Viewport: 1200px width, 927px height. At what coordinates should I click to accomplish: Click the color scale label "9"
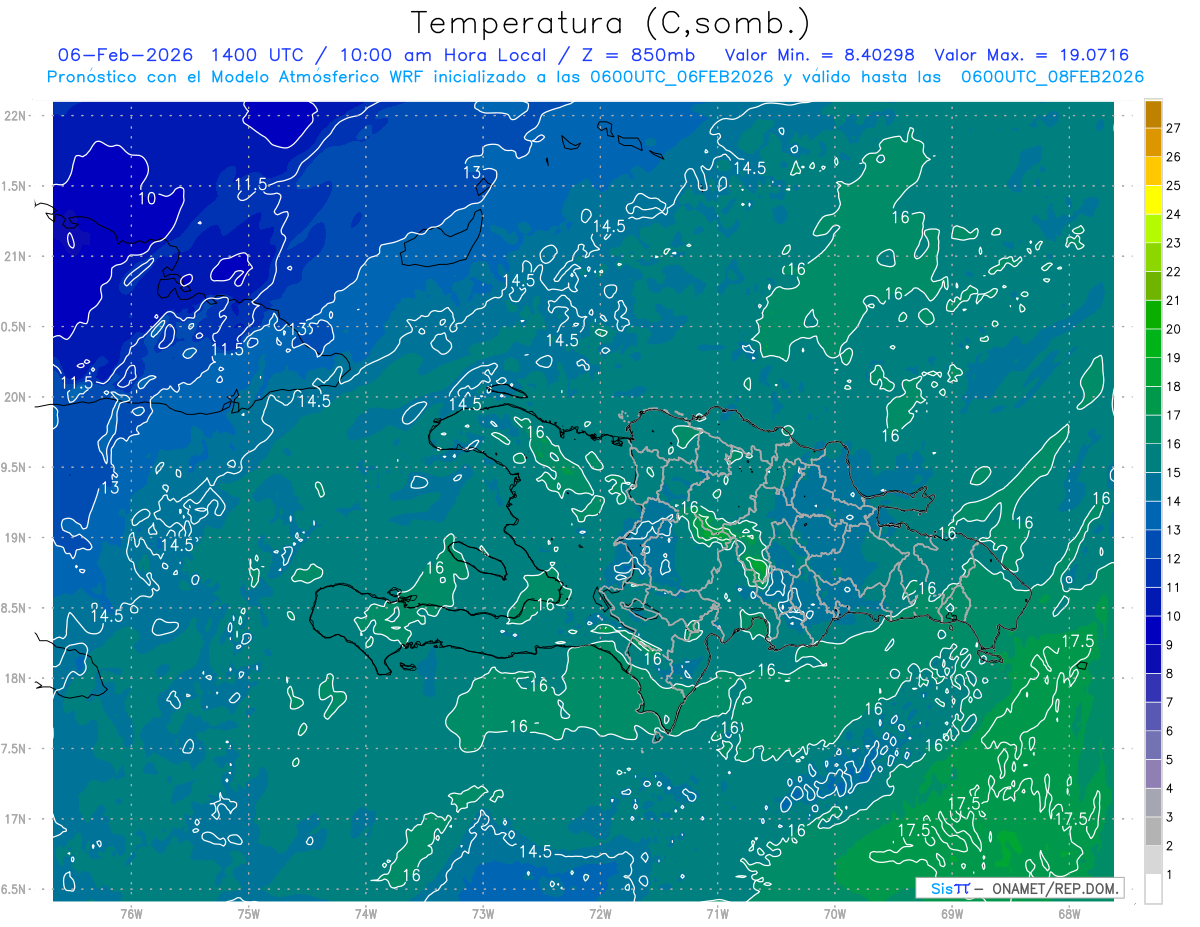(1170, 645)
